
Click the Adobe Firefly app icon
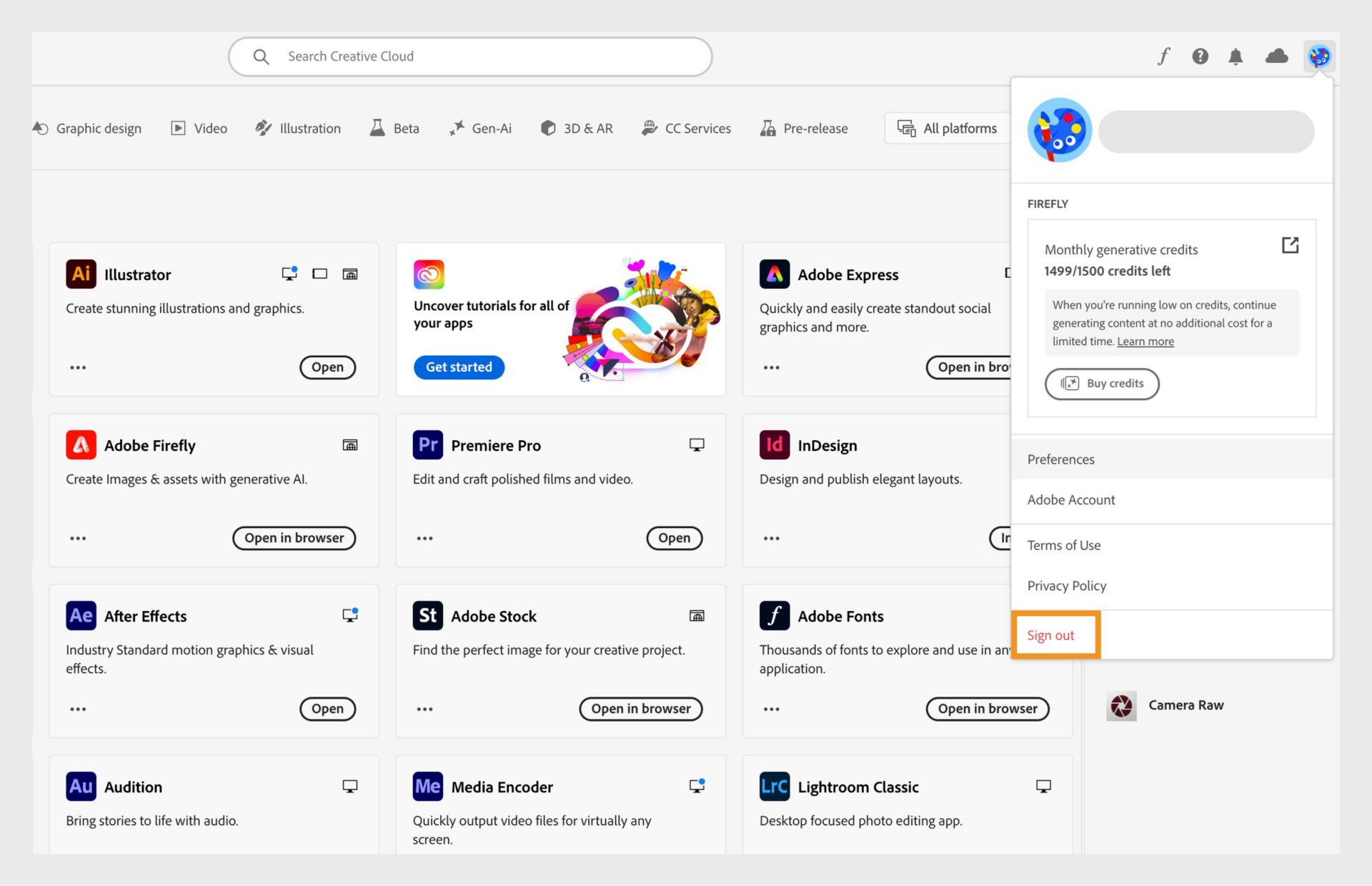80,444
